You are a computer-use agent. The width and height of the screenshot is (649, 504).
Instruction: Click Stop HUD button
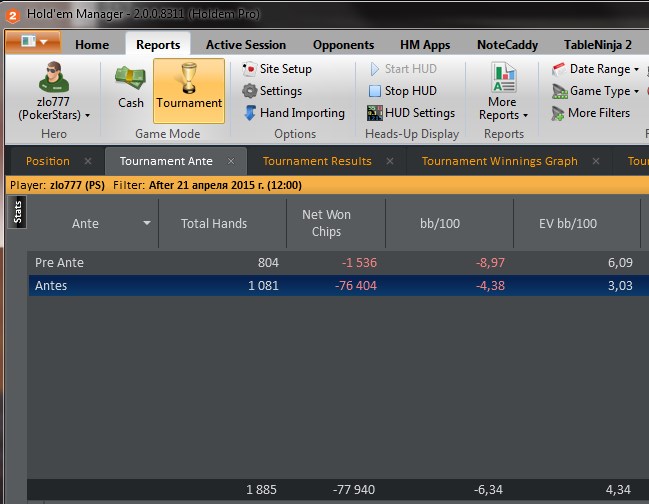tap(403, 91)
